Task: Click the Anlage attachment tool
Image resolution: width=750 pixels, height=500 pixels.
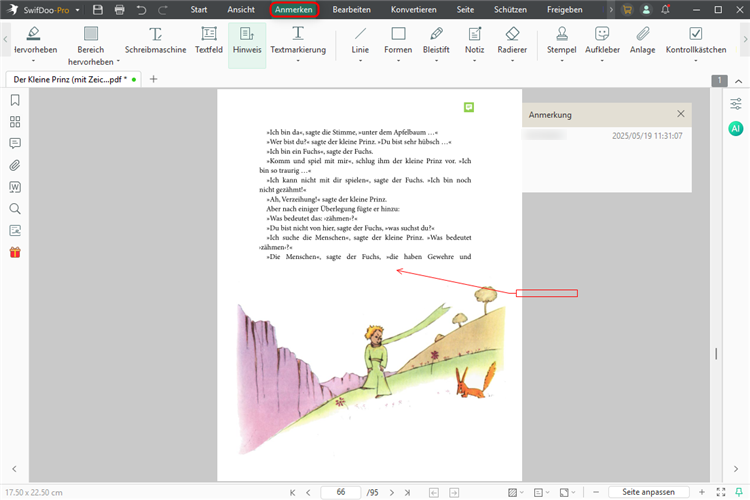Action: click(x=642, y=41)
